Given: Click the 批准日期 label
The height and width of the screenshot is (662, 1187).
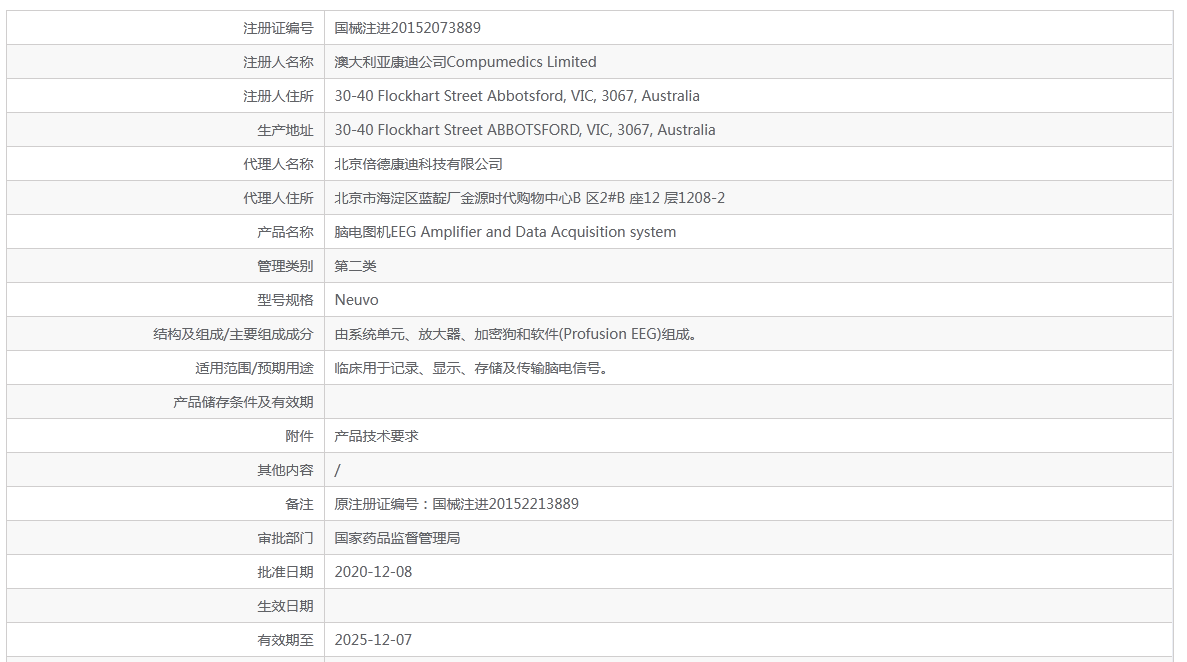Looking at the screenshot, I should (x=285, y=572).
